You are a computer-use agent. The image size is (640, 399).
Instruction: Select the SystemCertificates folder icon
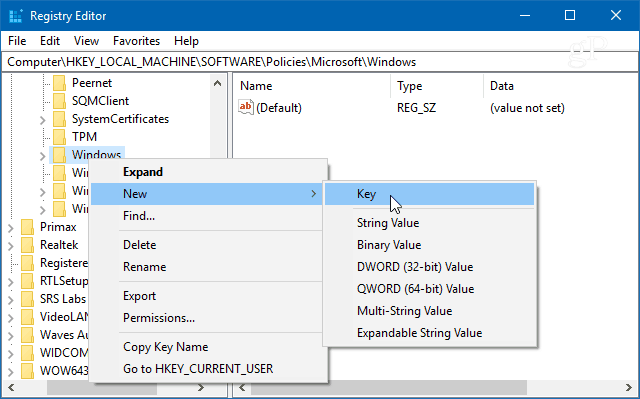click(60, 119)
